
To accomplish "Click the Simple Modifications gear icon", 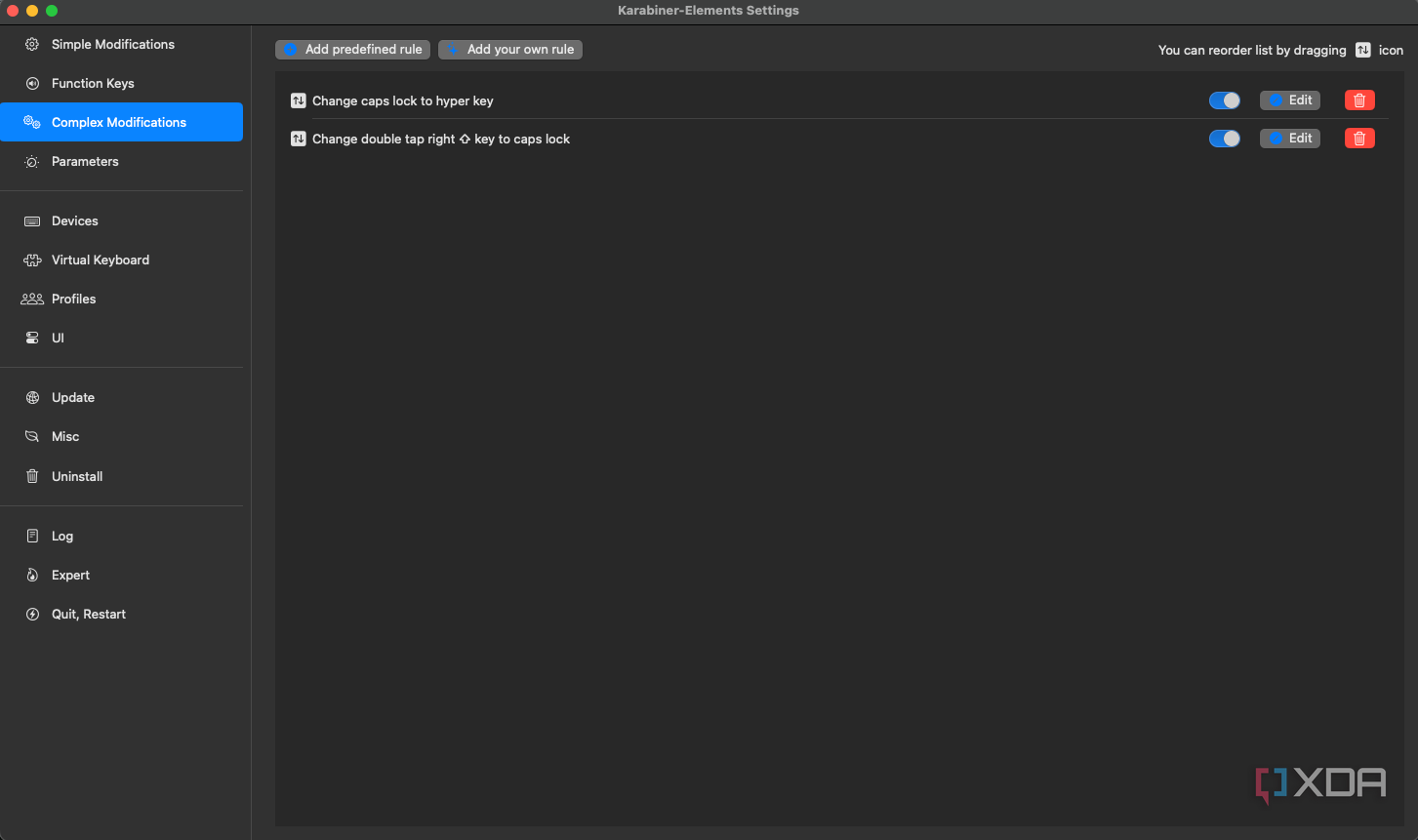I will [32, 44].
